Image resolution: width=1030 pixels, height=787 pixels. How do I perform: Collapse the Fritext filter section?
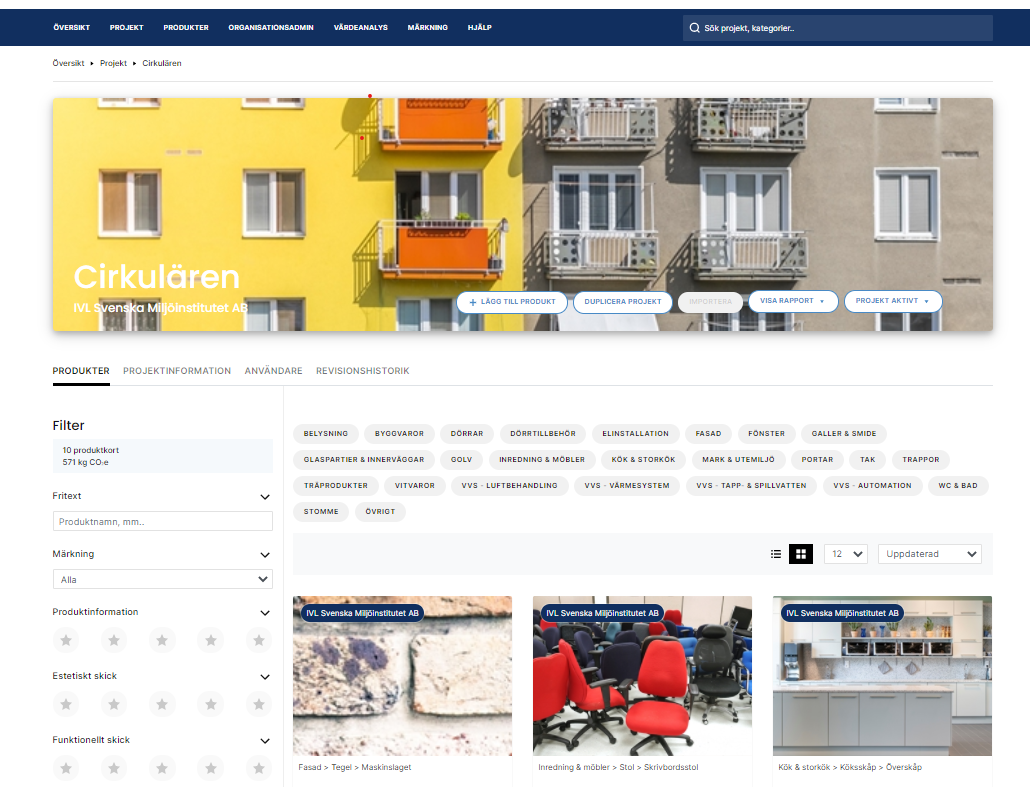coord(265,497)
